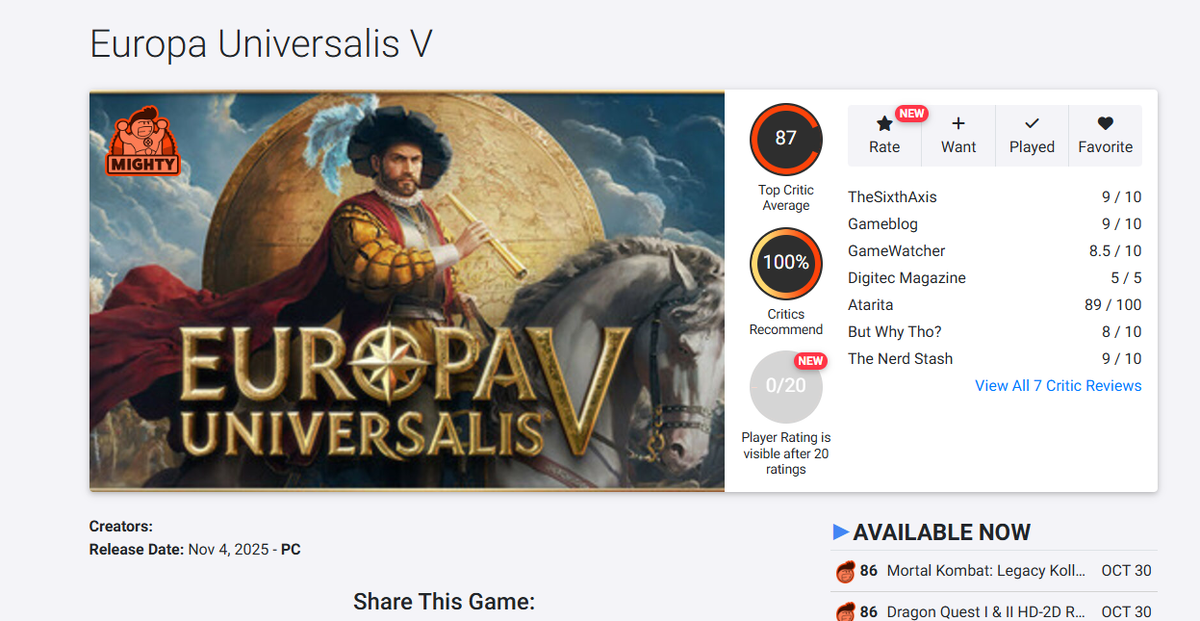
Task: Click the 100% Critics Recommend circle
Action: pos(786,263)
